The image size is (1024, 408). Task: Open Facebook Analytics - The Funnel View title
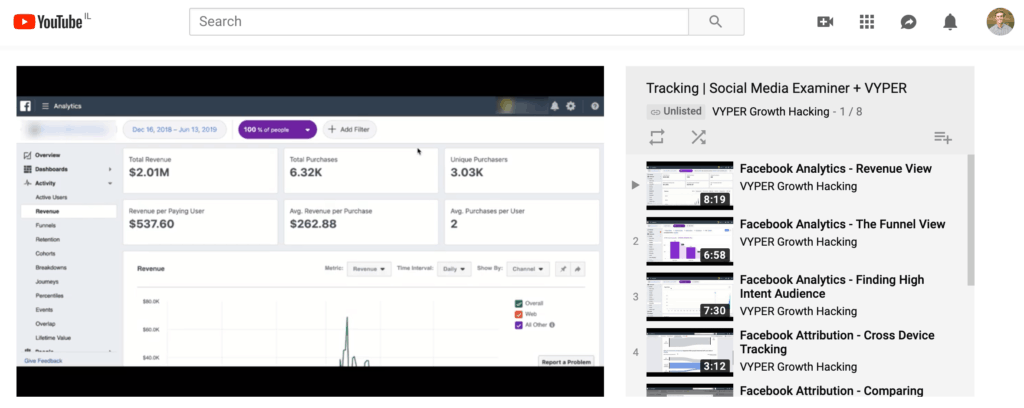[x=842, y=224]
